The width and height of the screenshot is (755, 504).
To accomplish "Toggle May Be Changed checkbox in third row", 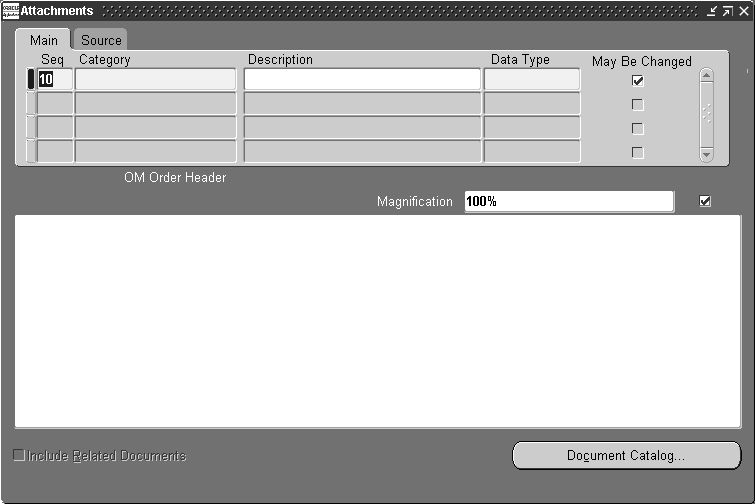I will pos(638,129).
